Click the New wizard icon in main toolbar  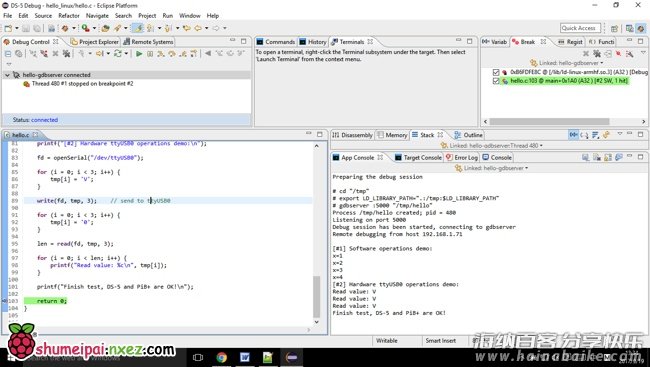tap(8, 28)
